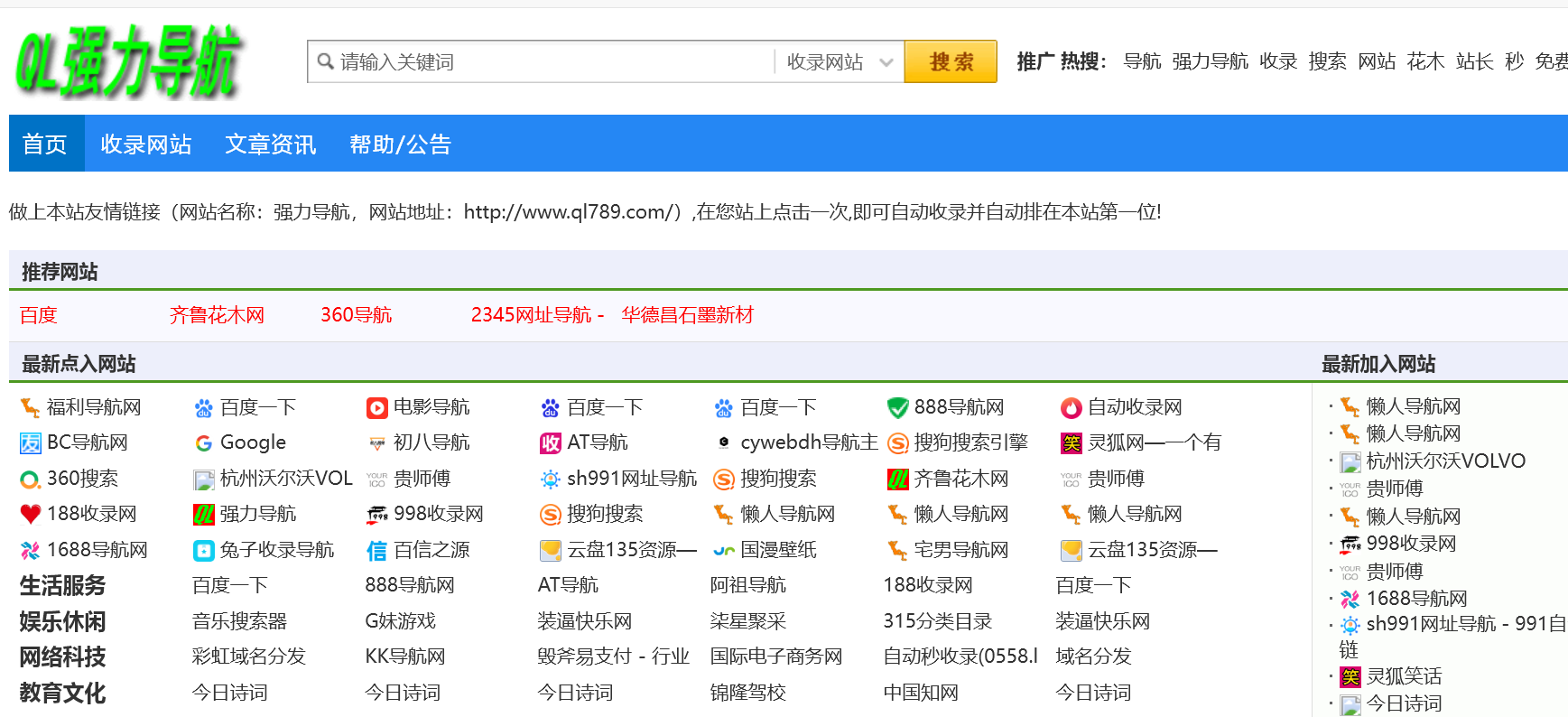Open the 生活服务 category
Image resolution: width=1568 pixels, height=717 pixels.
pos(63,586)
